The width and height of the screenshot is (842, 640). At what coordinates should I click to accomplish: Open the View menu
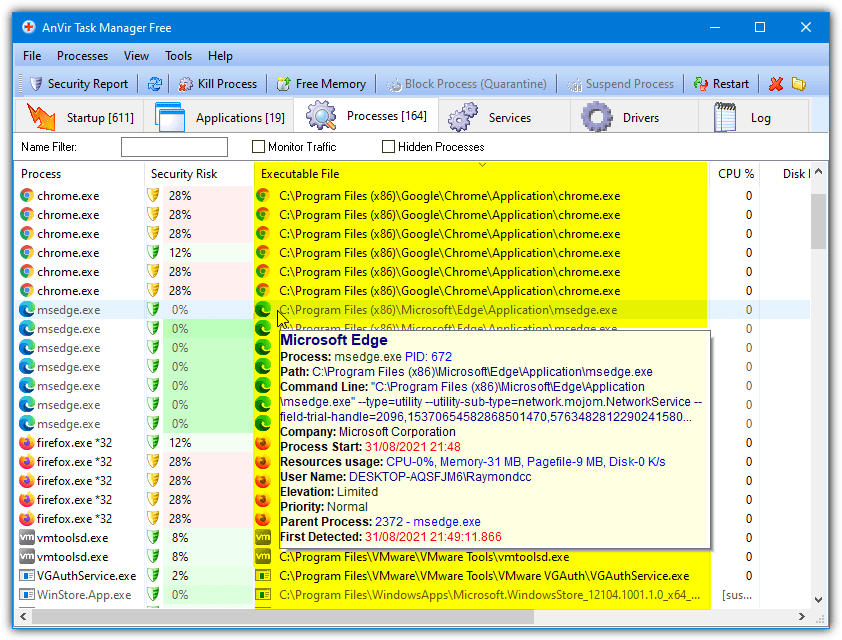(136, 56)
